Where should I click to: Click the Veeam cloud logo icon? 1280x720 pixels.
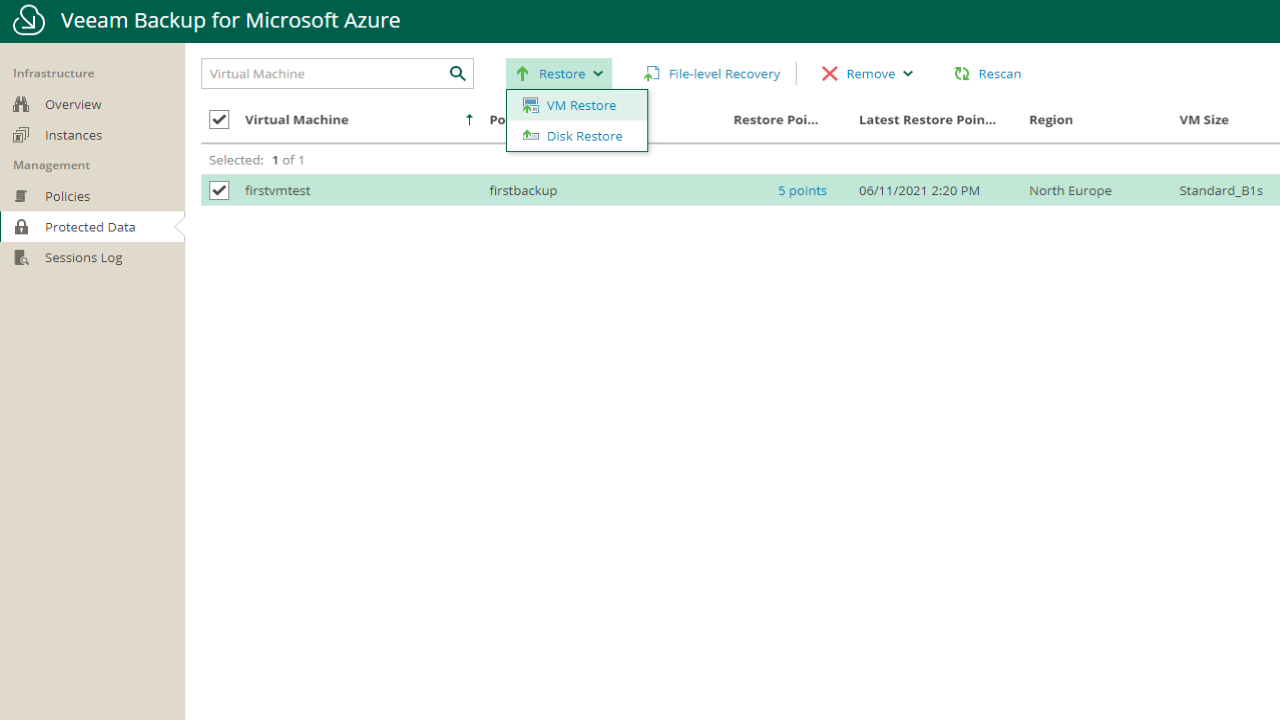tap(29, 20)
